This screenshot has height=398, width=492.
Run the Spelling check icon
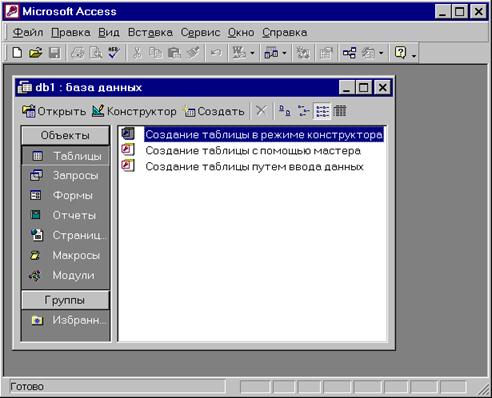pos(114,53)
